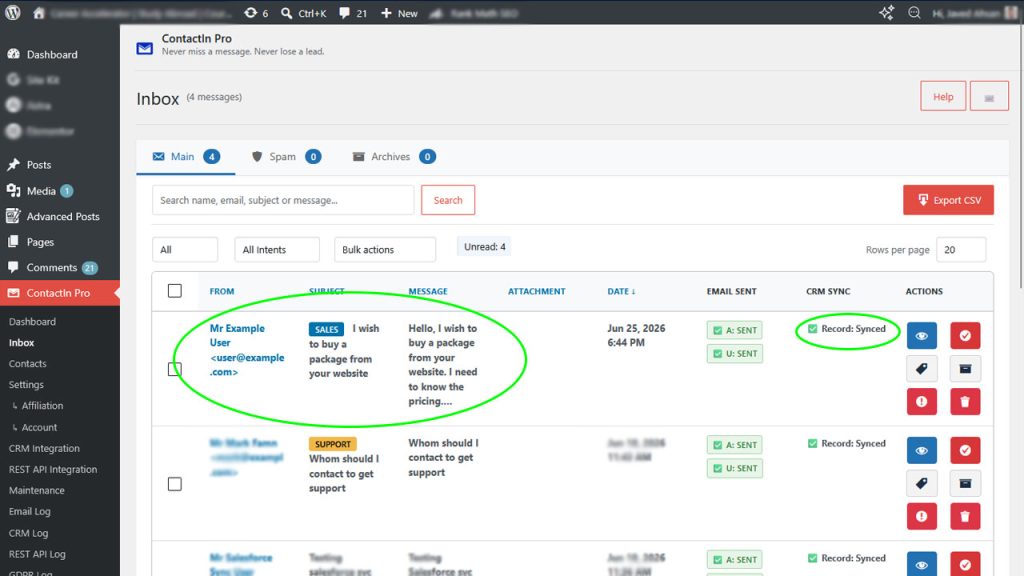Viewport: 1024px width, 576px height.
Task: Flag SUPPORT message as spam
Action: pos(921,517)
